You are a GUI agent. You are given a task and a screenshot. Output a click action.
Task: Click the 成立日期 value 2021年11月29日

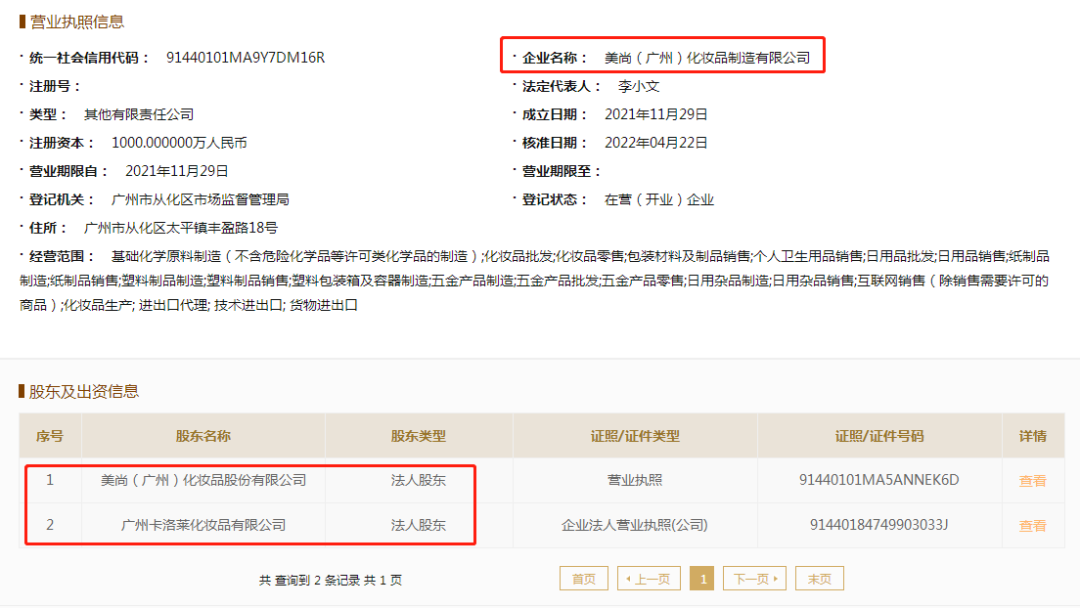[656, 114]
